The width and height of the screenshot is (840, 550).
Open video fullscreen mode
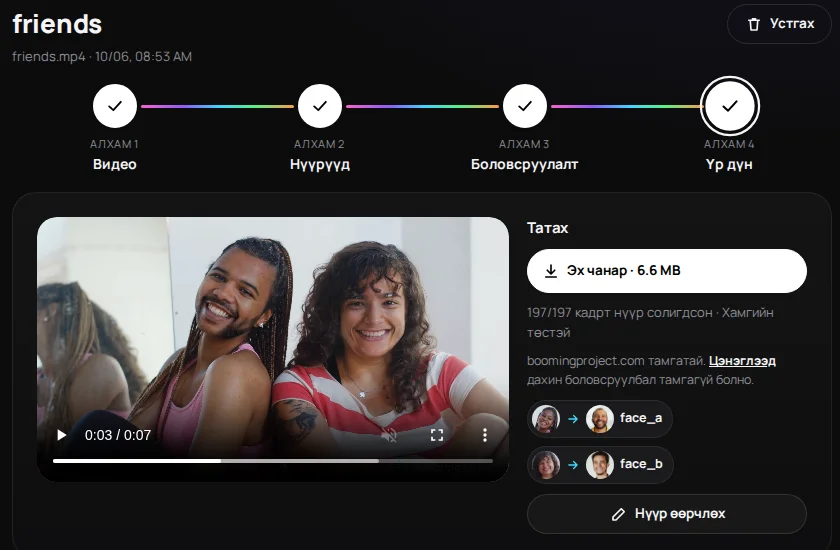click(x=437, y=435)
